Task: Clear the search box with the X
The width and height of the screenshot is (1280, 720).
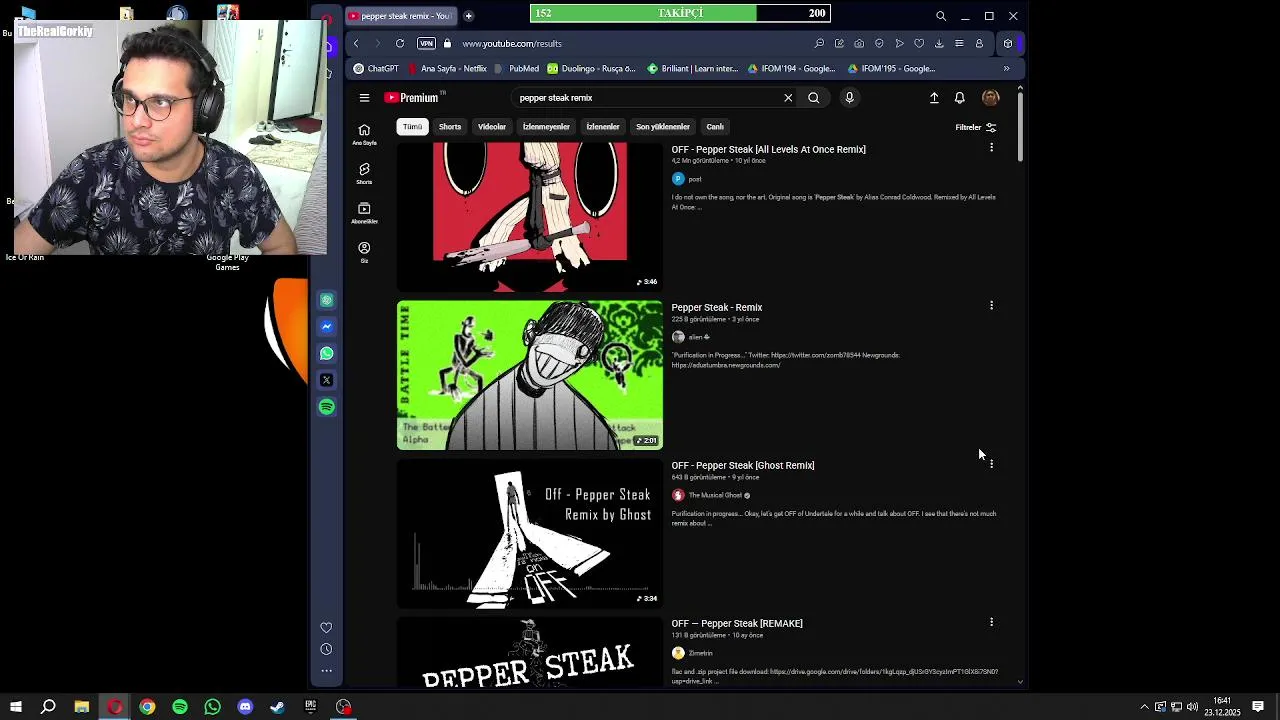Action: 788,98
